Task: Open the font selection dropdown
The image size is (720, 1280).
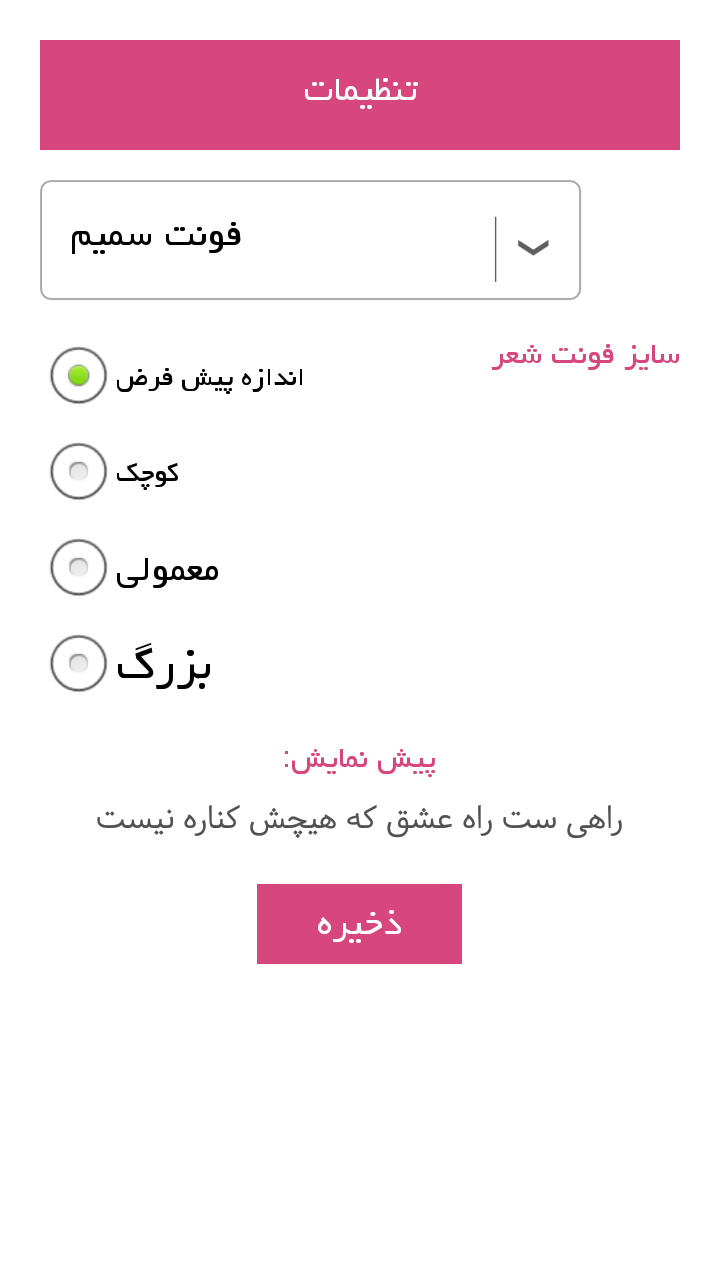Action: 310,240
